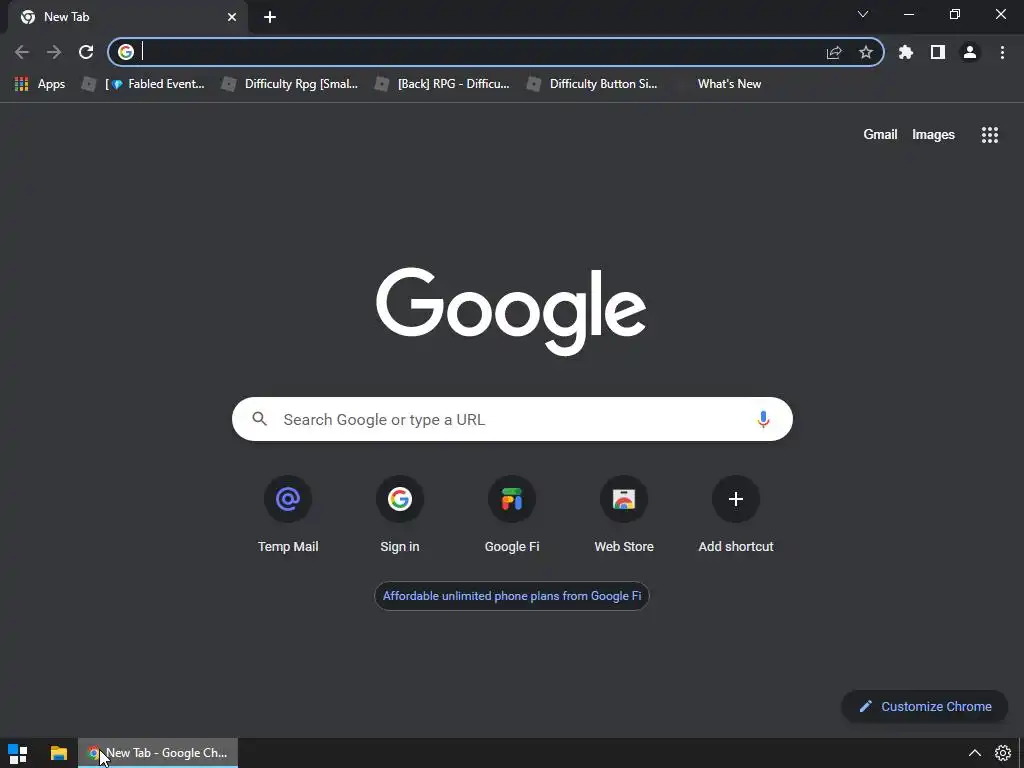Viewport: 1024px width, 768px height.
Task: Open the Temp Mail shortcut
Action: (x=288, y=515)
